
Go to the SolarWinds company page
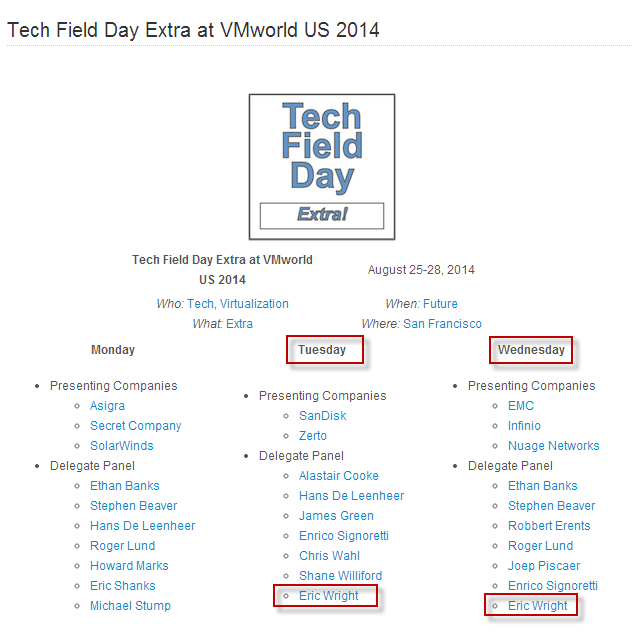(x=122, y=446)
